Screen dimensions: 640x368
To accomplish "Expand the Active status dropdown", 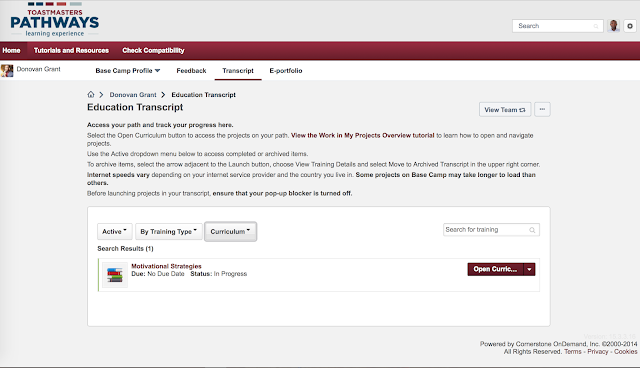I will tap(115, 231).
